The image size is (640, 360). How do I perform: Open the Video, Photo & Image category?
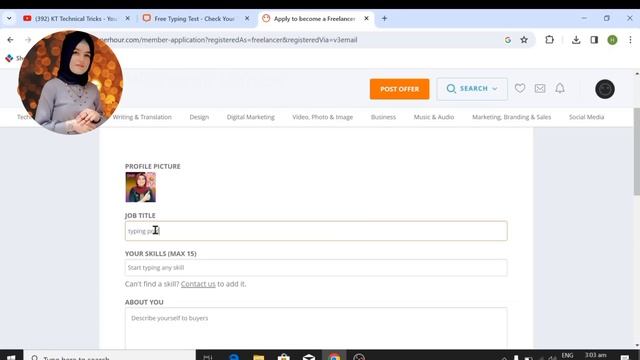[x=322, y=117]
